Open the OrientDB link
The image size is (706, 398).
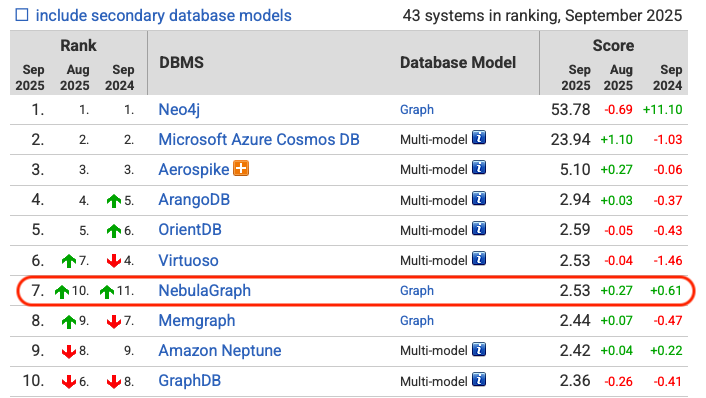tap(190, 230)
